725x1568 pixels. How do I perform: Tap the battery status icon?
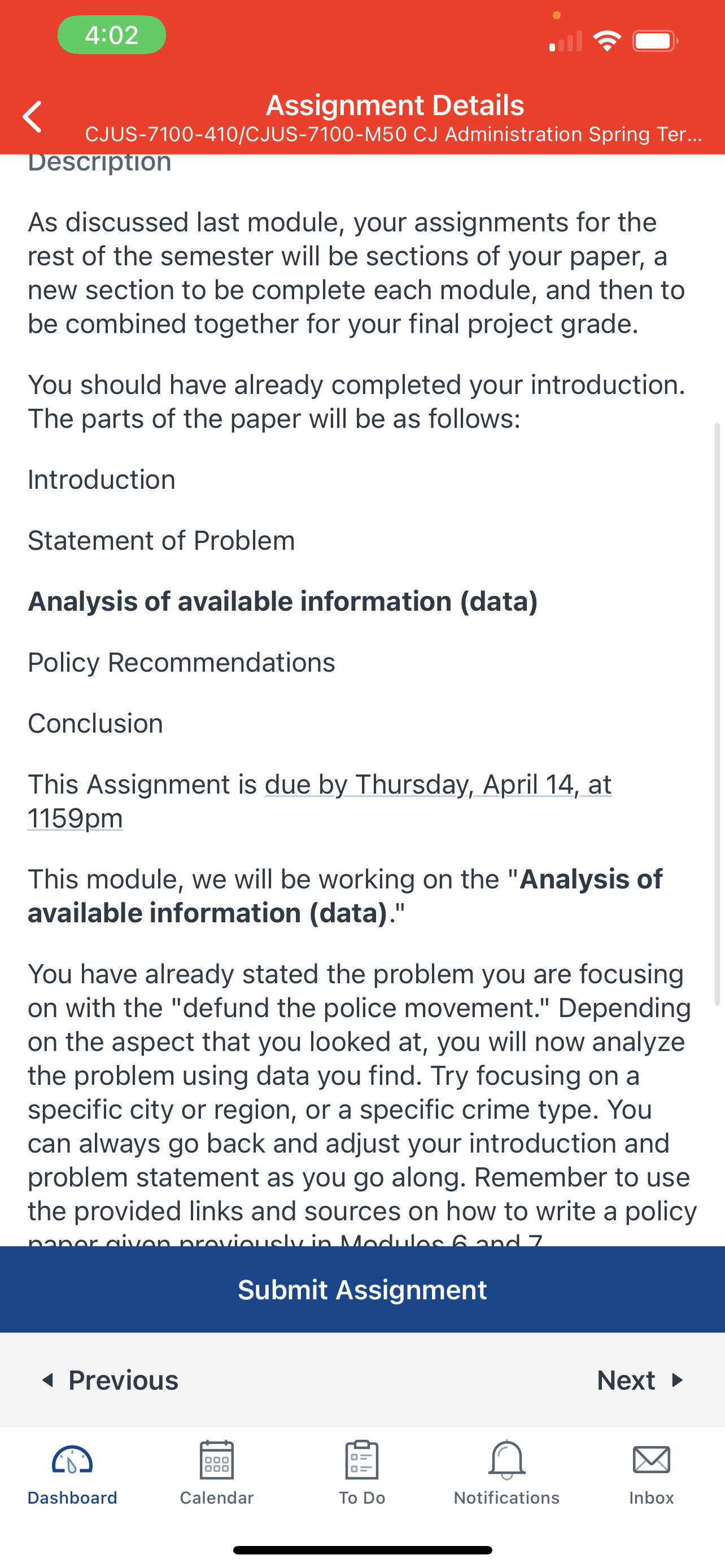coord(655,41)
